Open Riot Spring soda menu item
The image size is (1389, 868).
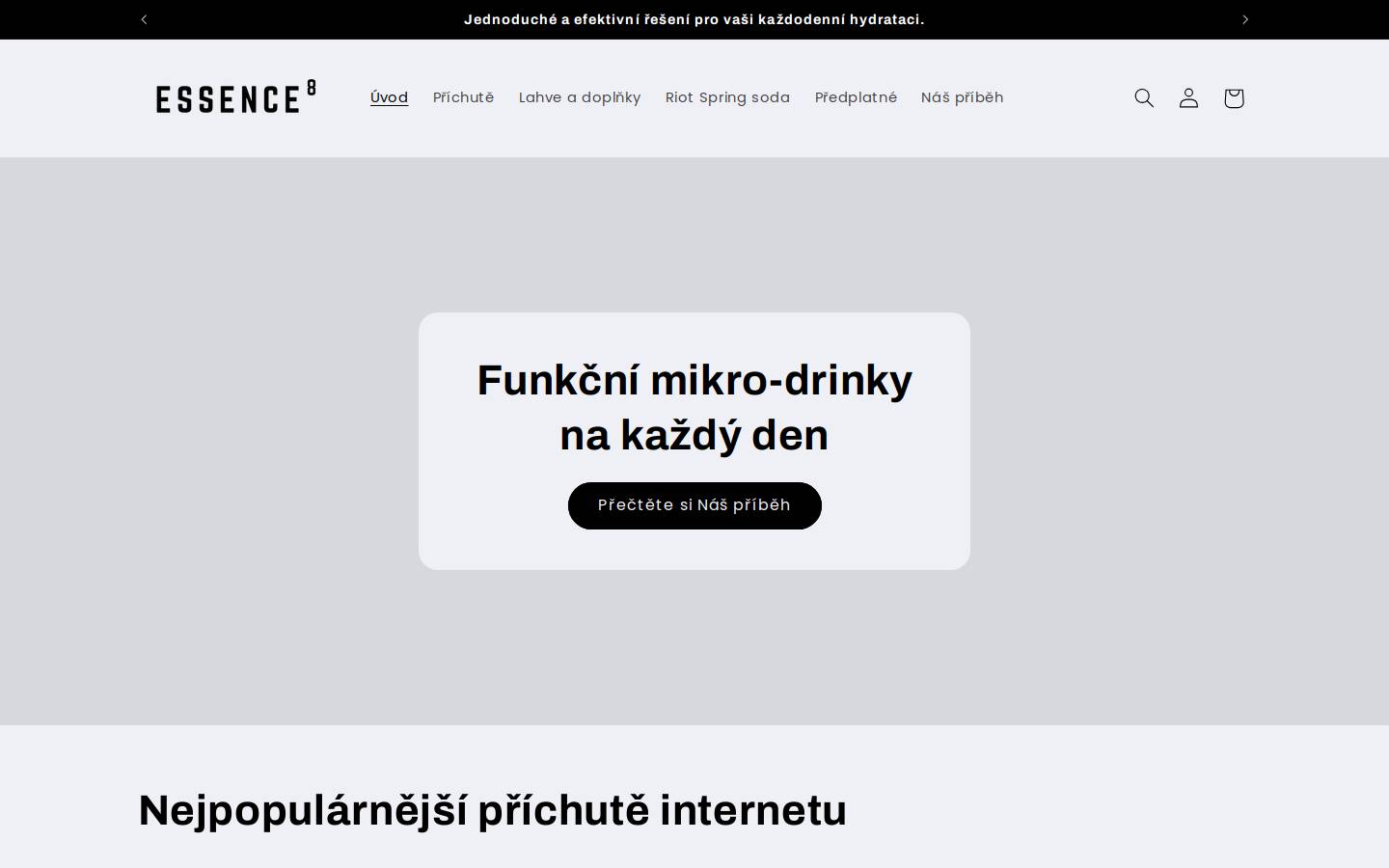click(x=727, y=97)
